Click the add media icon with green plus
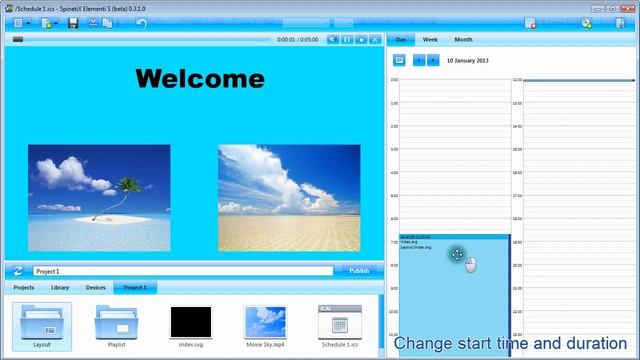This screenshot has width=640, height=360. [x=587, y=23]
